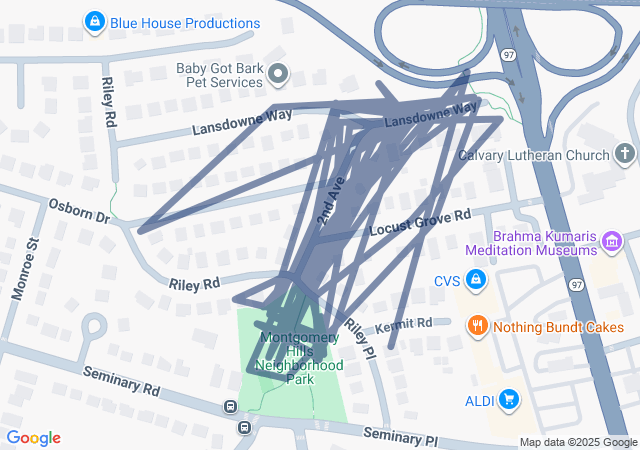
Task: Select the CVS store shopping pin
Action: click(x=476, y=280)
